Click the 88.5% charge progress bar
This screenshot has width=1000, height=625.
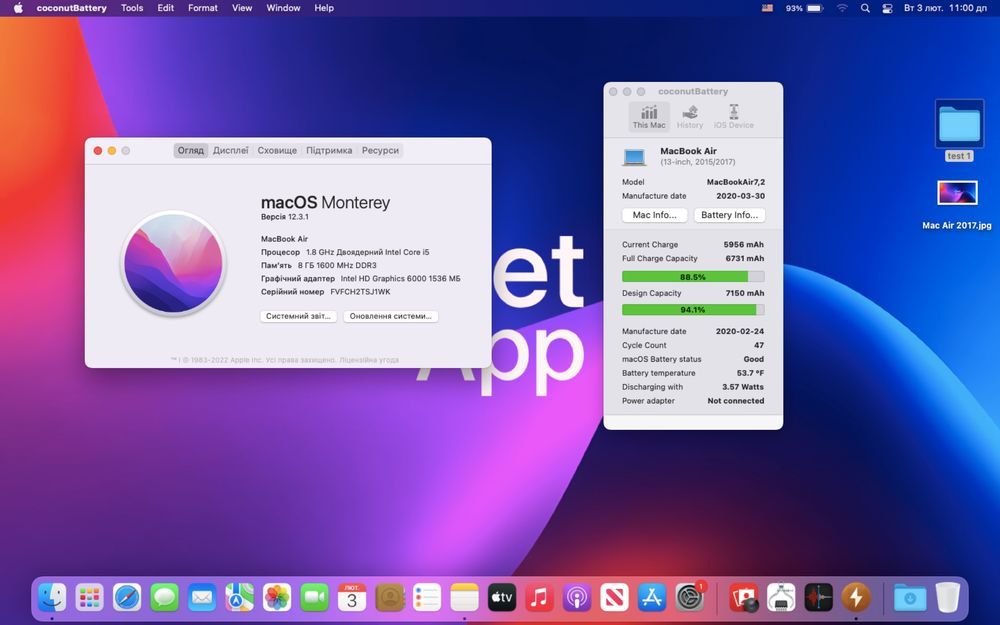point(693,277)
